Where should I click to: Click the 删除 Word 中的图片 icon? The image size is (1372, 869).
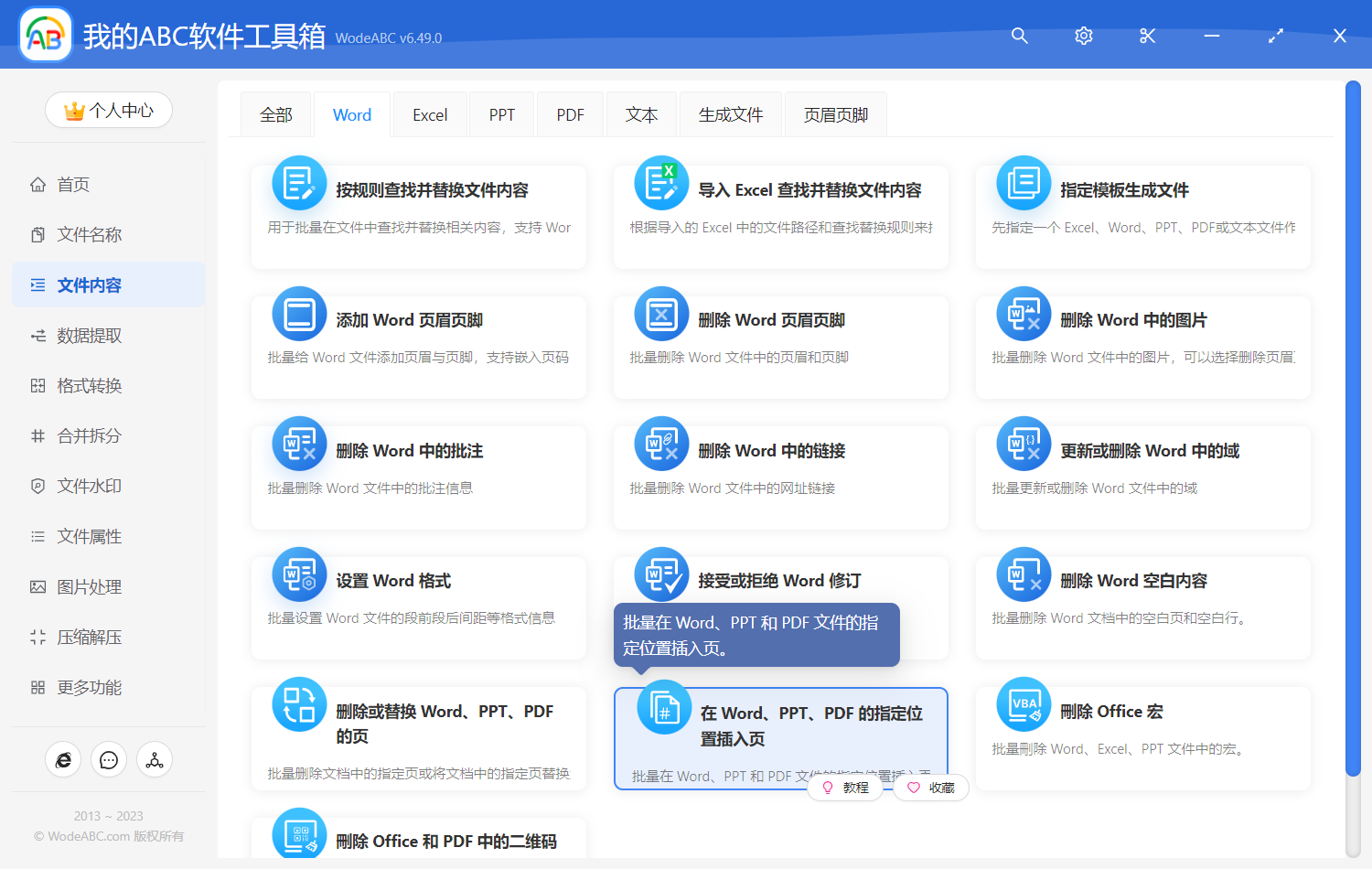(x=1024, y=314)
